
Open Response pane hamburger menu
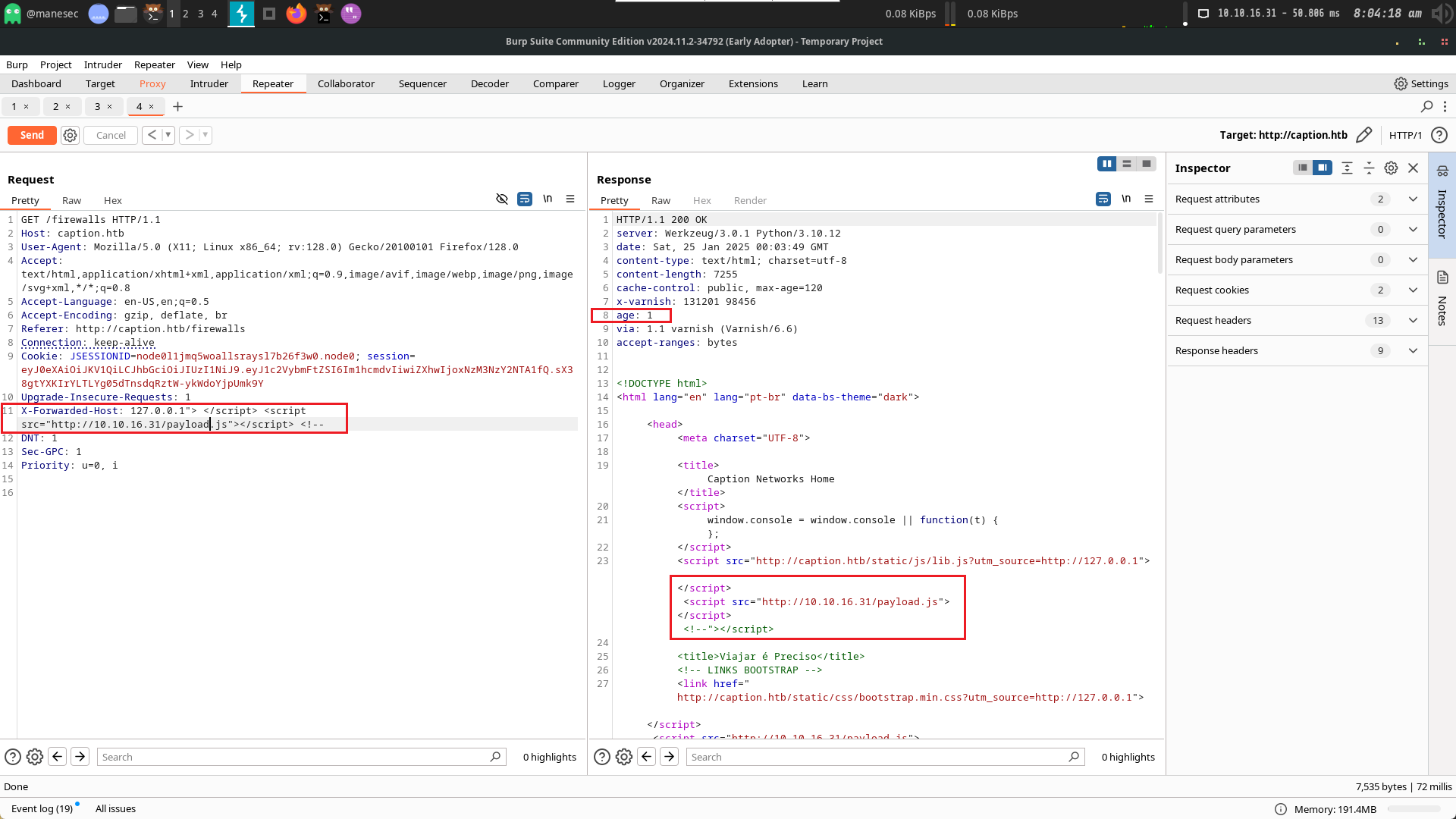click(x=1149, y=199)
